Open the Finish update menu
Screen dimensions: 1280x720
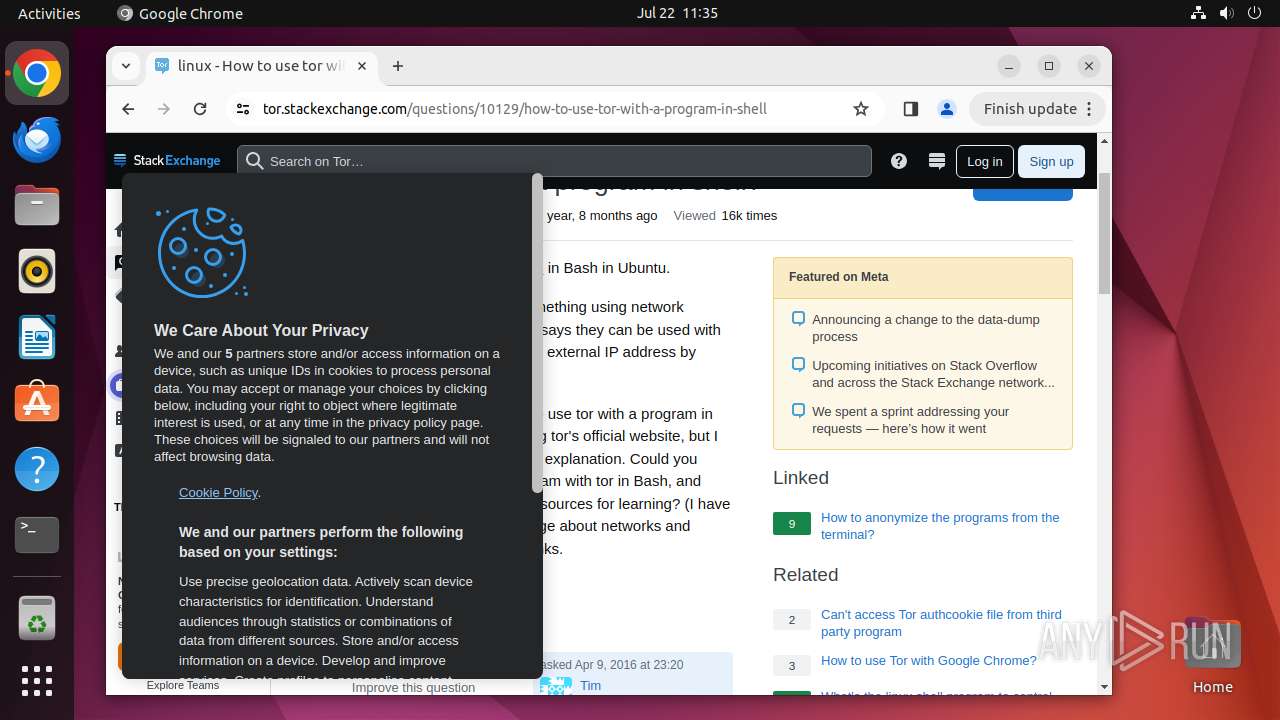(x=1037, y=109)
